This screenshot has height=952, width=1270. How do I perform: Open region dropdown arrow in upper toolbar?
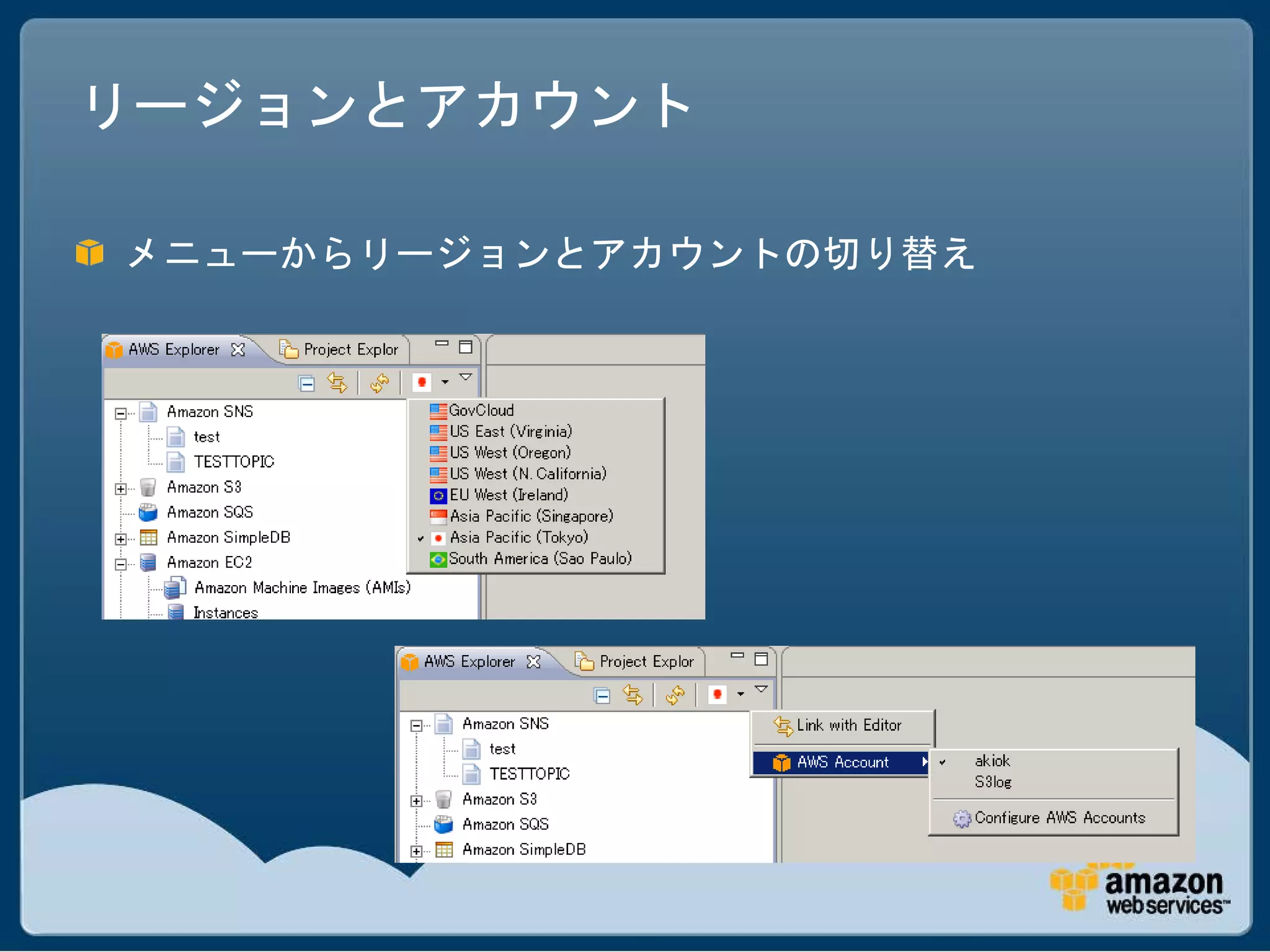point(445,382)
